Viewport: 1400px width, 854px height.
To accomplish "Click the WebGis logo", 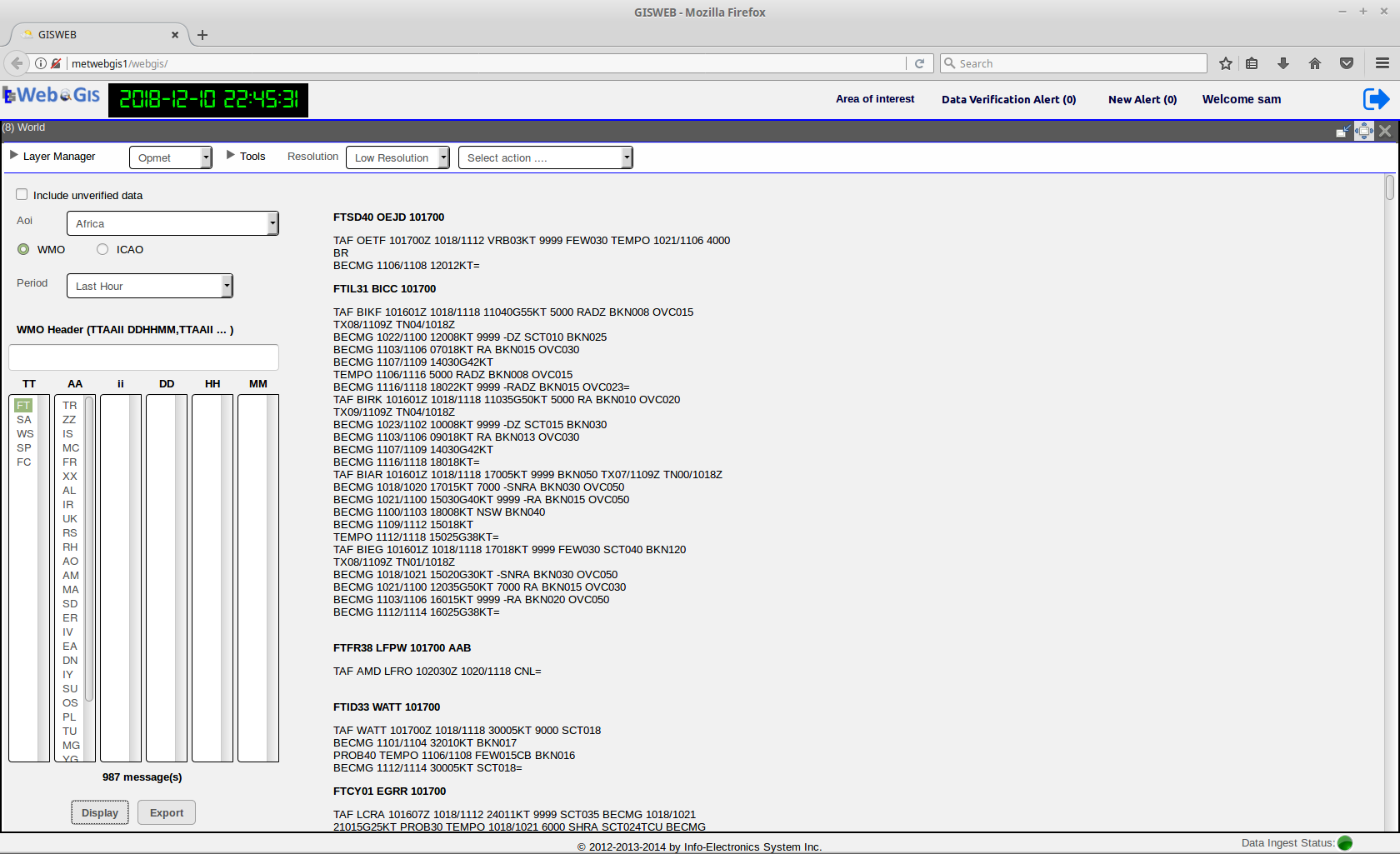I will [52, 95].
